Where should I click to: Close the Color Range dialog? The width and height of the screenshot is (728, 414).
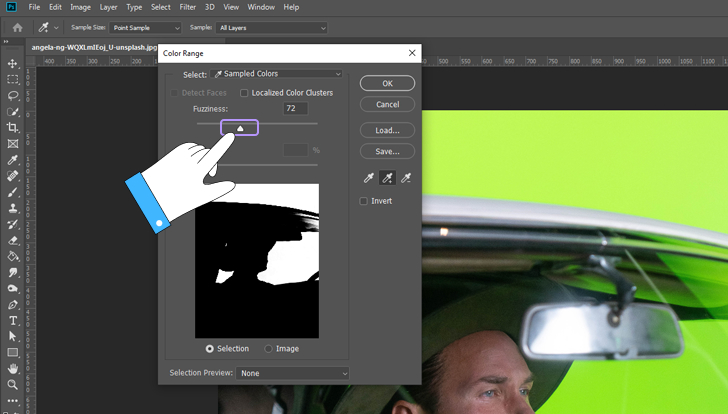click(412, 53)
